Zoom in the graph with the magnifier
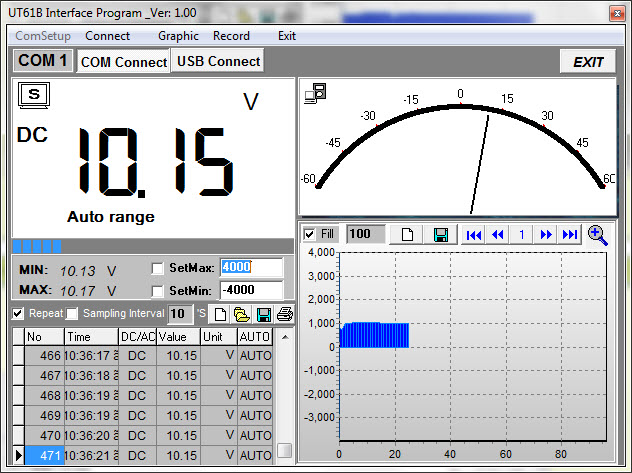 (x=597, y=235)
